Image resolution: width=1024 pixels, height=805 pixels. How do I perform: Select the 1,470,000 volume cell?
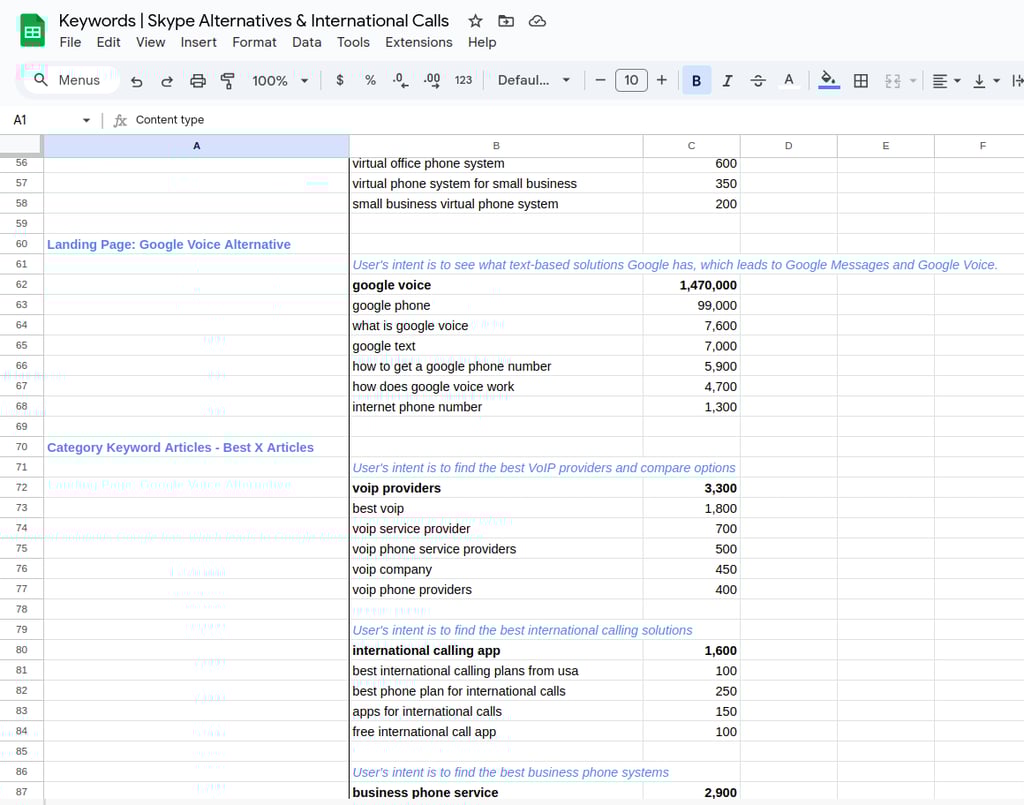coord(692,285)
